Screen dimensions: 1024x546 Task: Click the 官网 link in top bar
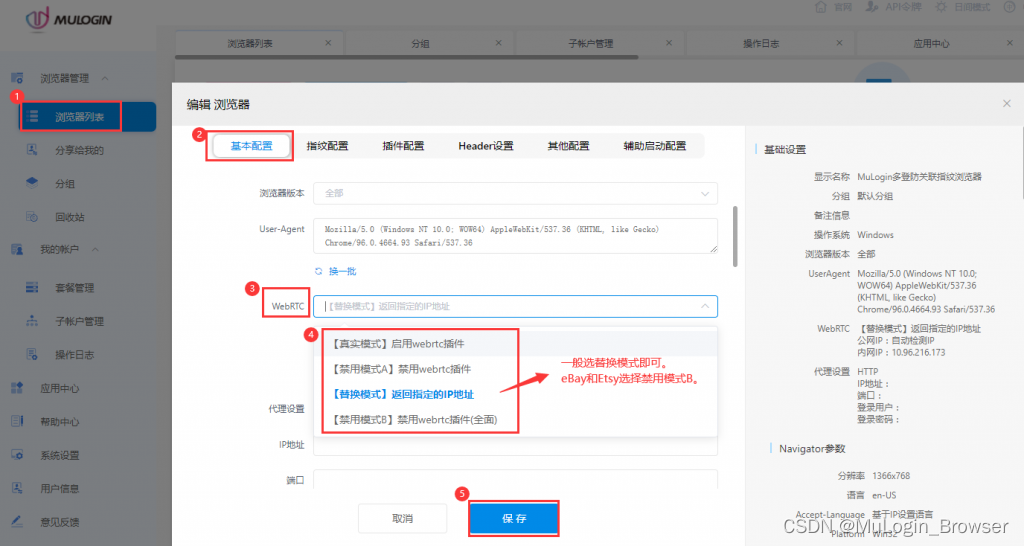pos(843,7)
